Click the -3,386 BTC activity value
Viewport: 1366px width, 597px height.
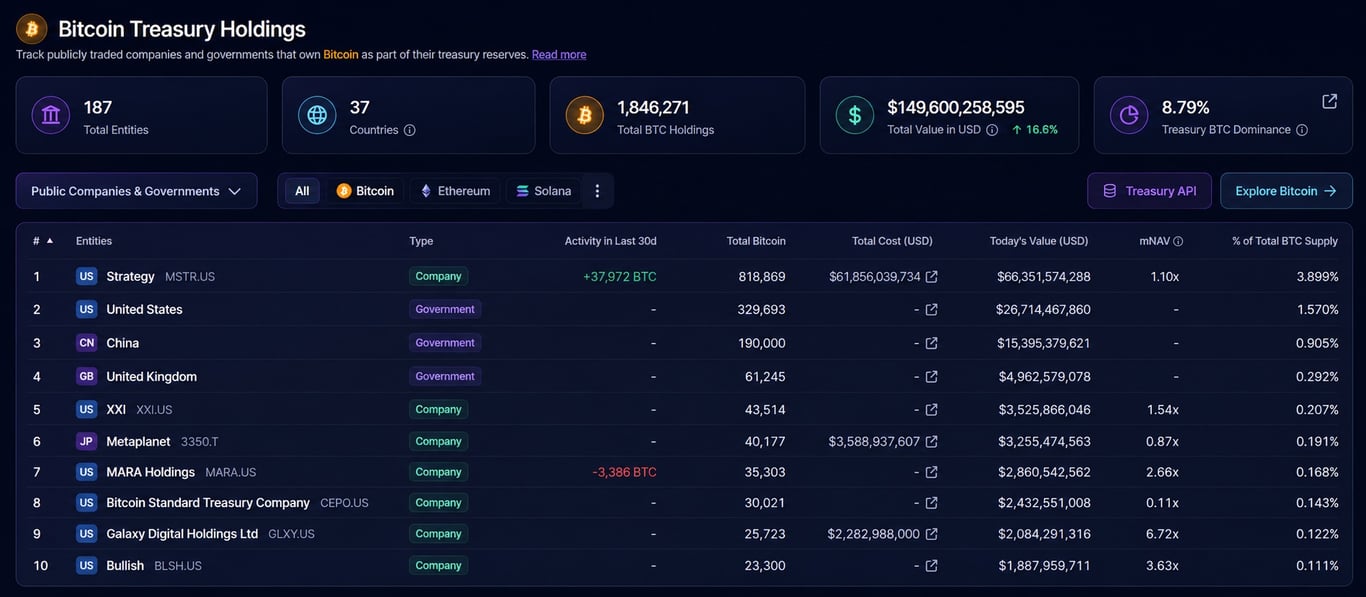pos(624,472)
